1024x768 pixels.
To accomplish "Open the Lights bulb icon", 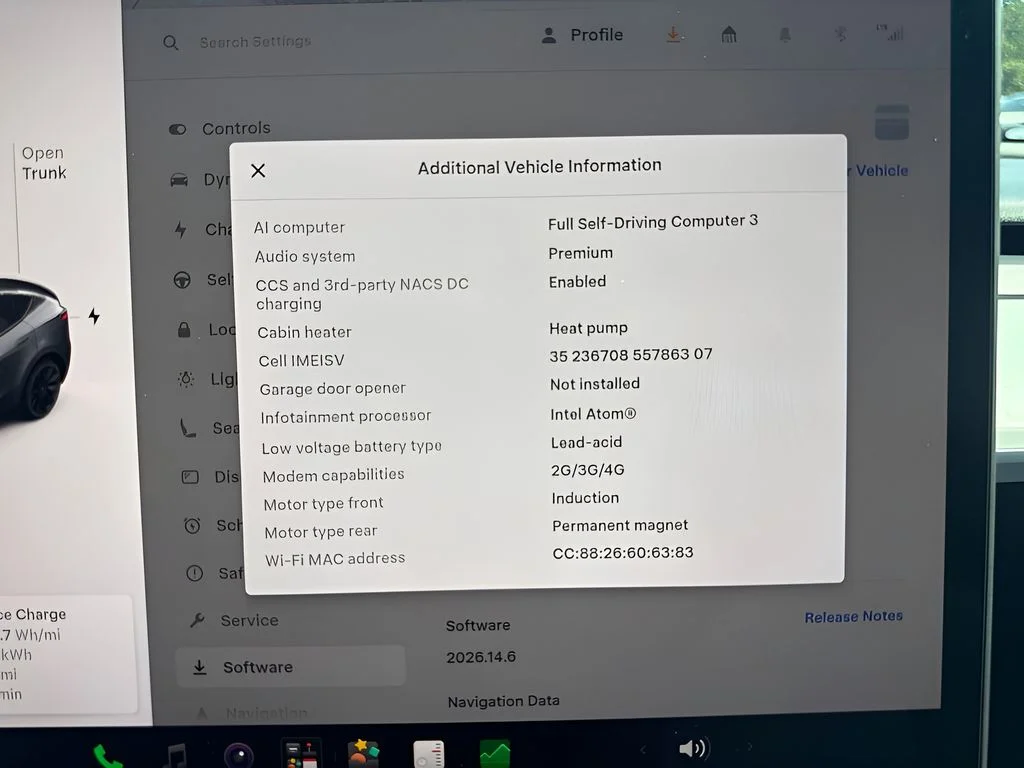I will [186, 379].
